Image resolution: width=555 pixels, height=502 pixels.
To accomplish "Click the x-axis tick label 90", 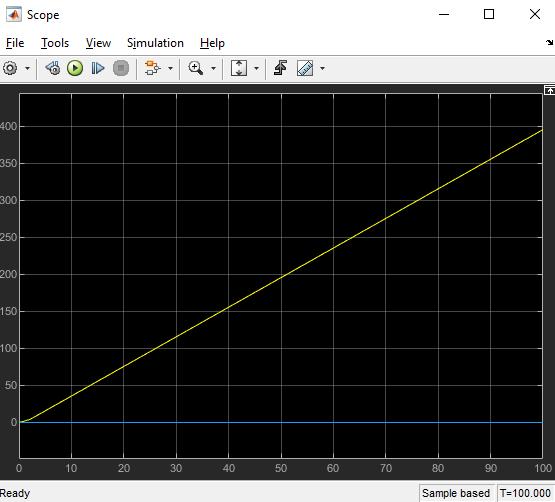I will [x=491, y=468].
